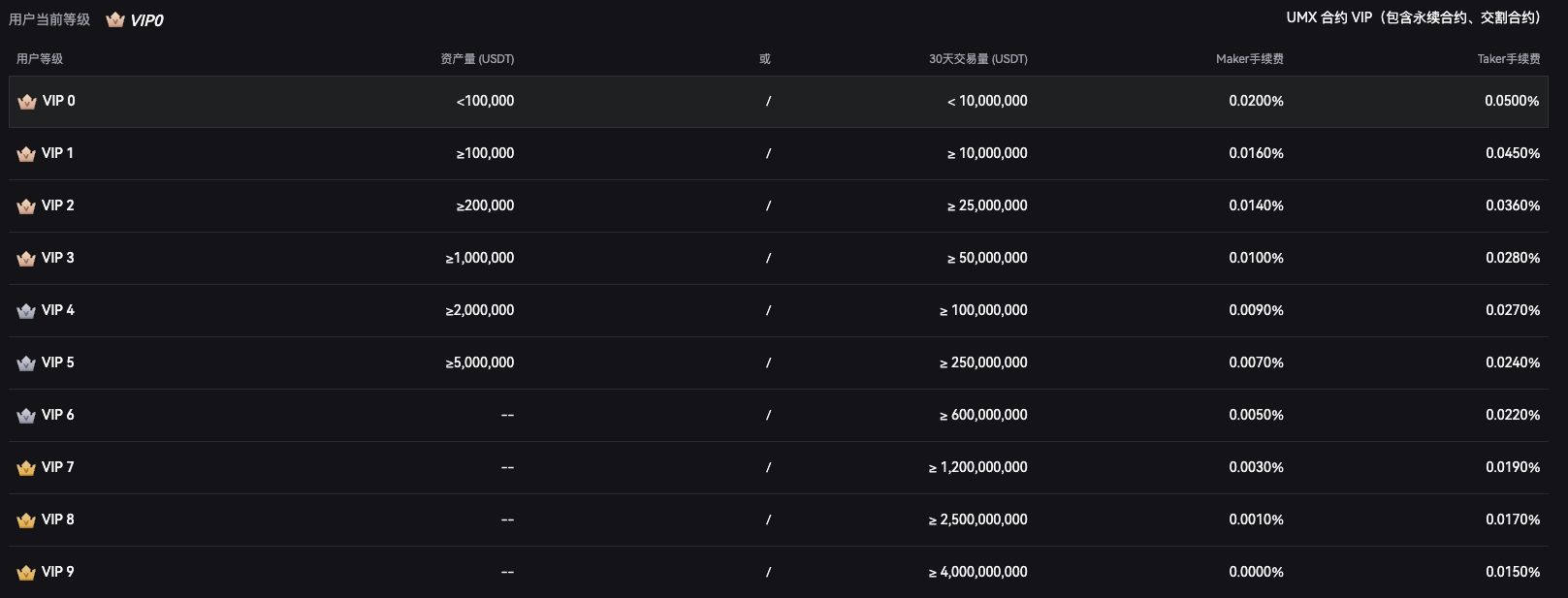The width and height of the screenshot is (1568, 598).
Task: Click the silver crown icon beside VIP 4
Action: point(26,311)
